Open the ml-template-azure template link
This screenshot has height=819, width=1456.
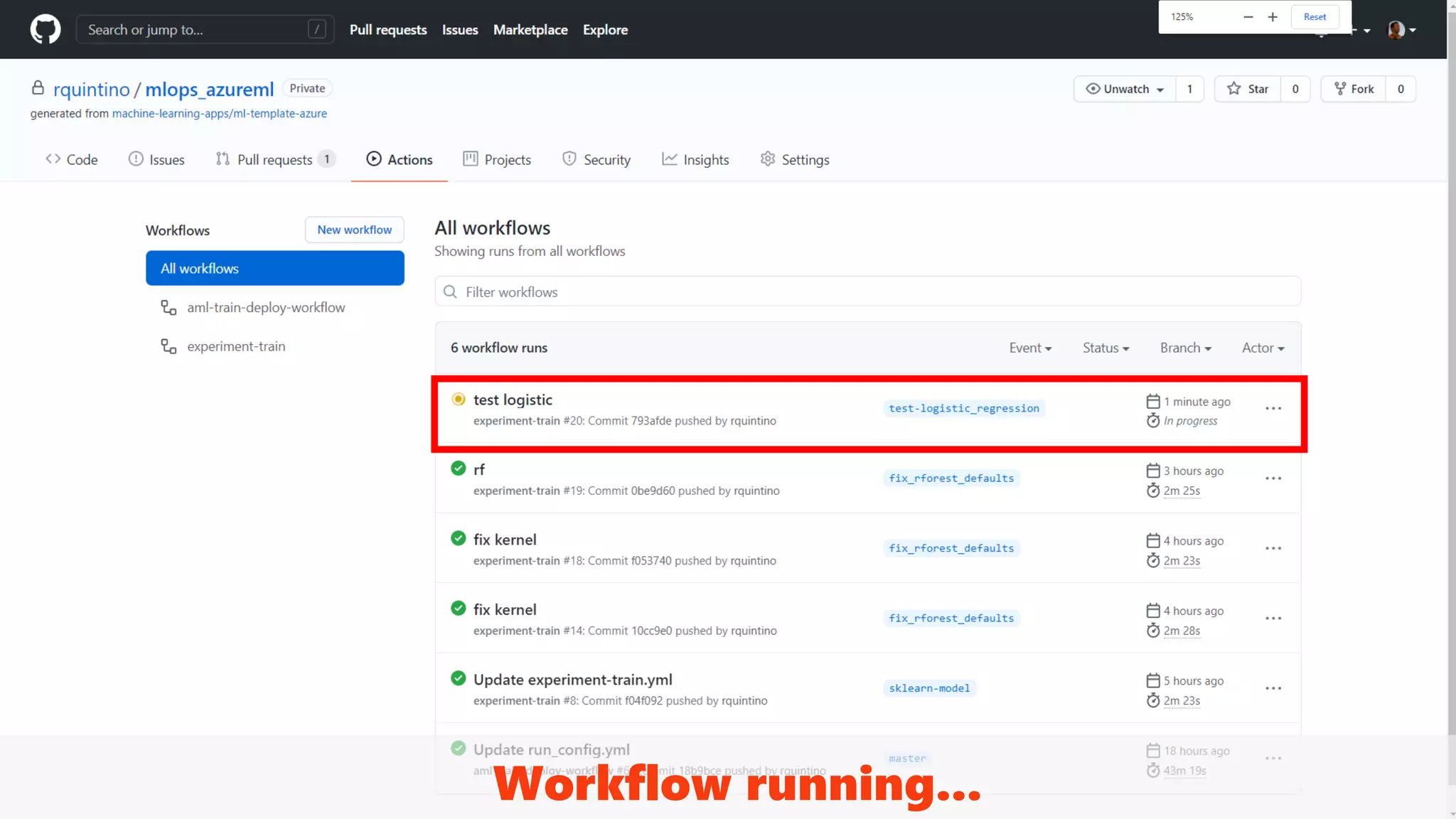pyautogui.click(x=220, y=114)
